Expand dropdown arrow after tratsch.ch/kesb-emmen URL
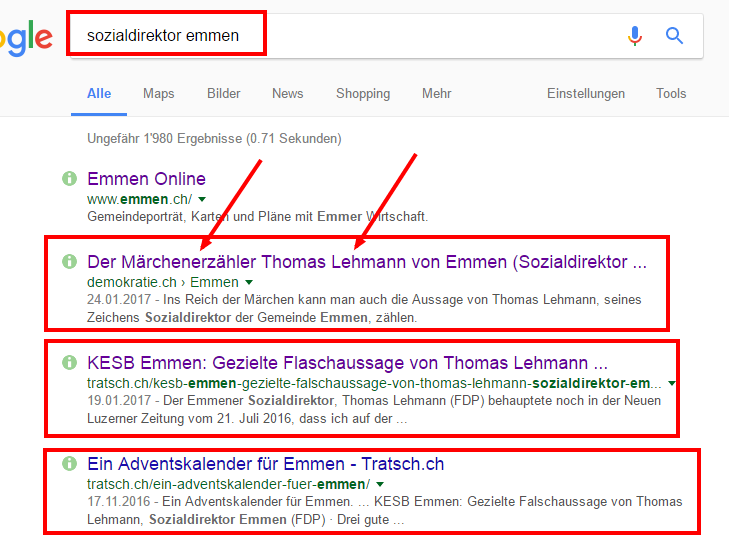The width and height of the screenshot is (729, 542). pyautogui.click(x=672, y=383)
